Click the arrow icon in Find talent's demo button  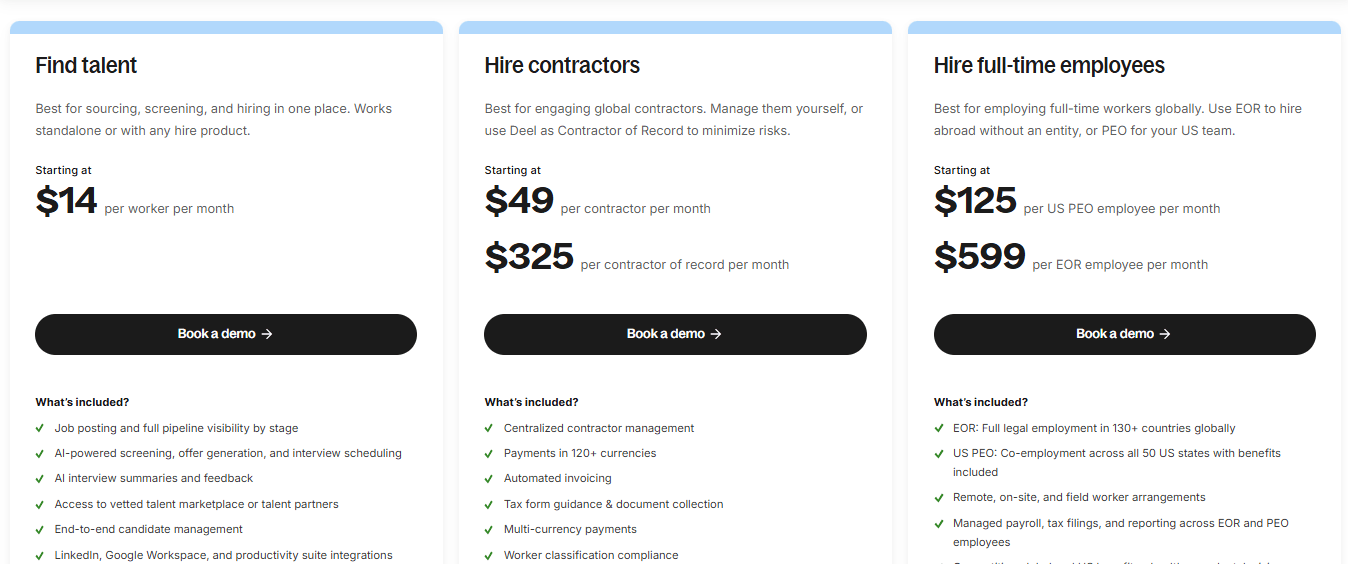coord(267,334)
